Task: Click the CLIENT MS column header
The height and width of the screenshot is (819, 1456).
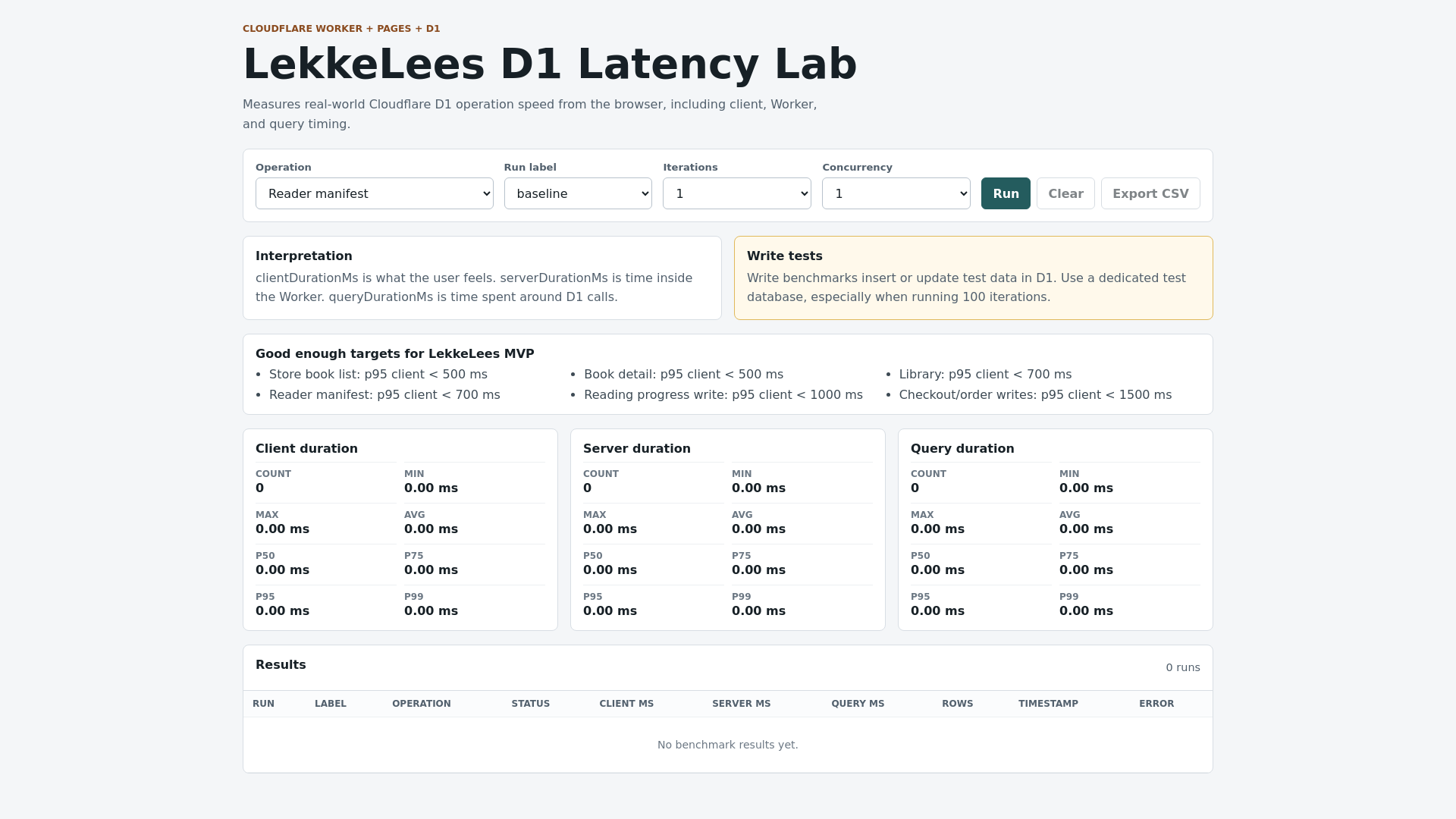Action: point(626,704)
